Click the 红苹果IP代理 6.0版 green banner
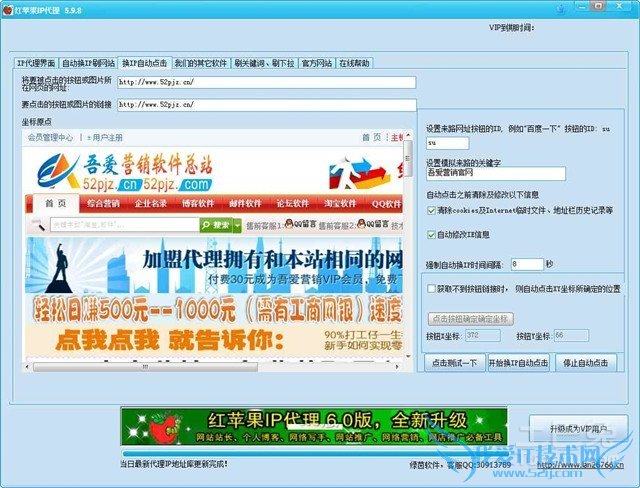 314,426
